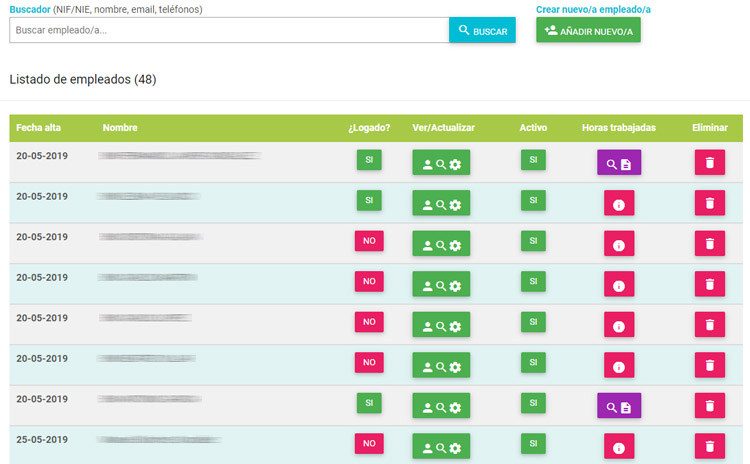Open Ver/Actualizar for the 25-05-2019 employee
Screen dimensions: 750x464
[441, 447]
